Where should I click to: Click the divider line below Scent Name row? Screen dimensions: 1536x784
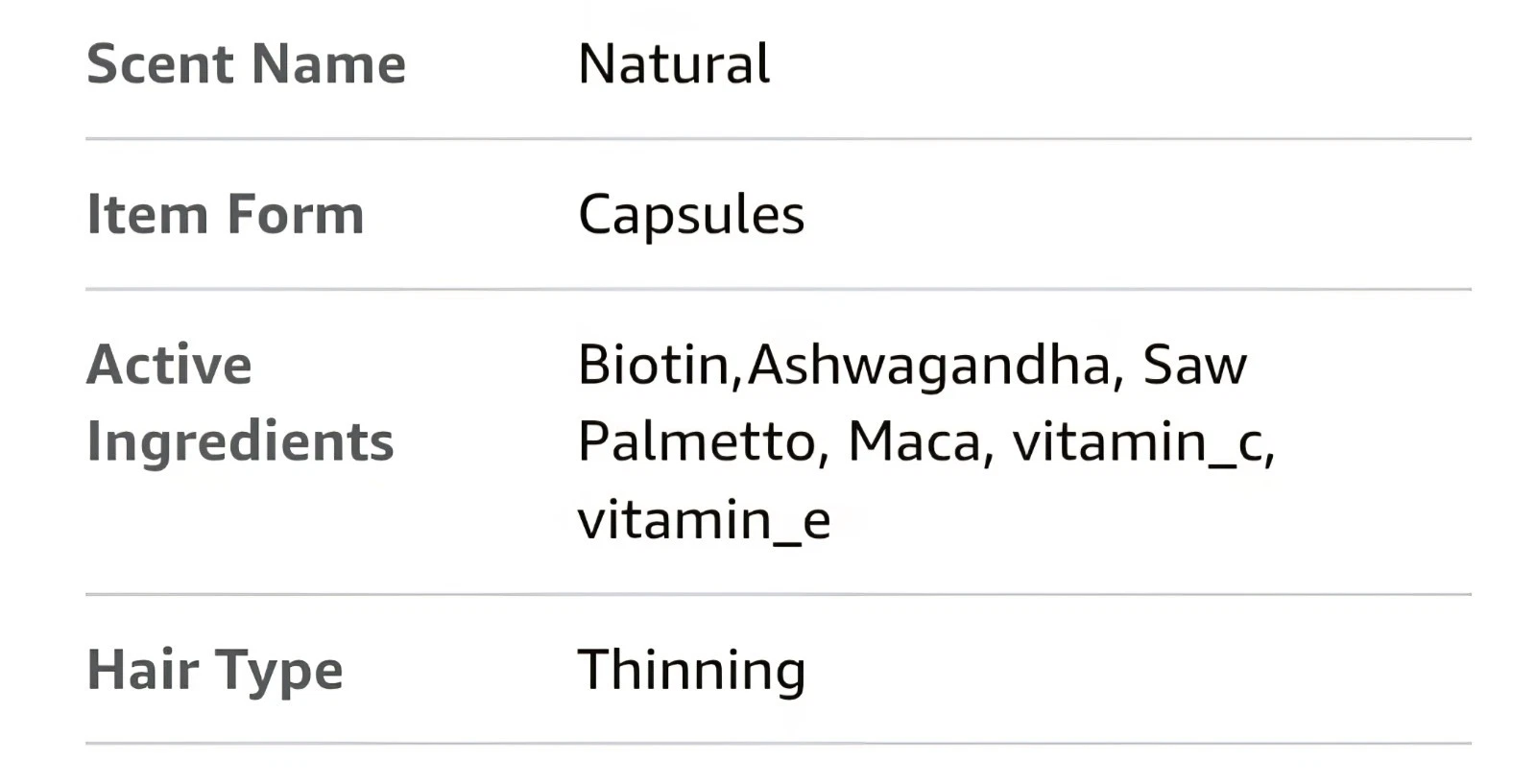pos(778,139)
